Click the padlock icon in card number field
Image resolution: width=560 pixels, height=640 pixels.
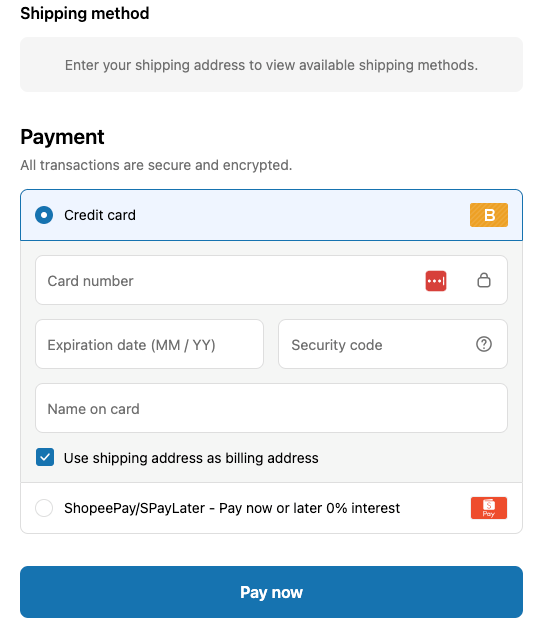coord(484,280)
